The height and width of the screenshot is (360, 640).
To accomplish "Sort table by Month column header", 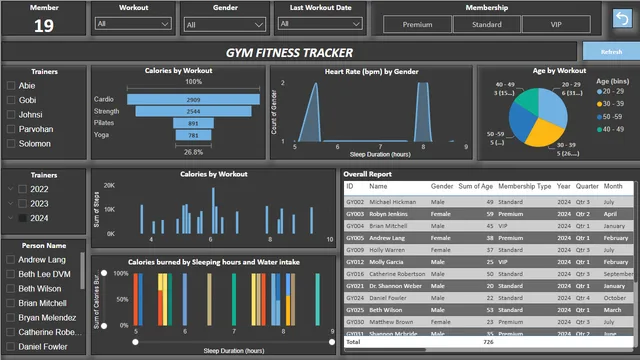I will click(613, 186).
